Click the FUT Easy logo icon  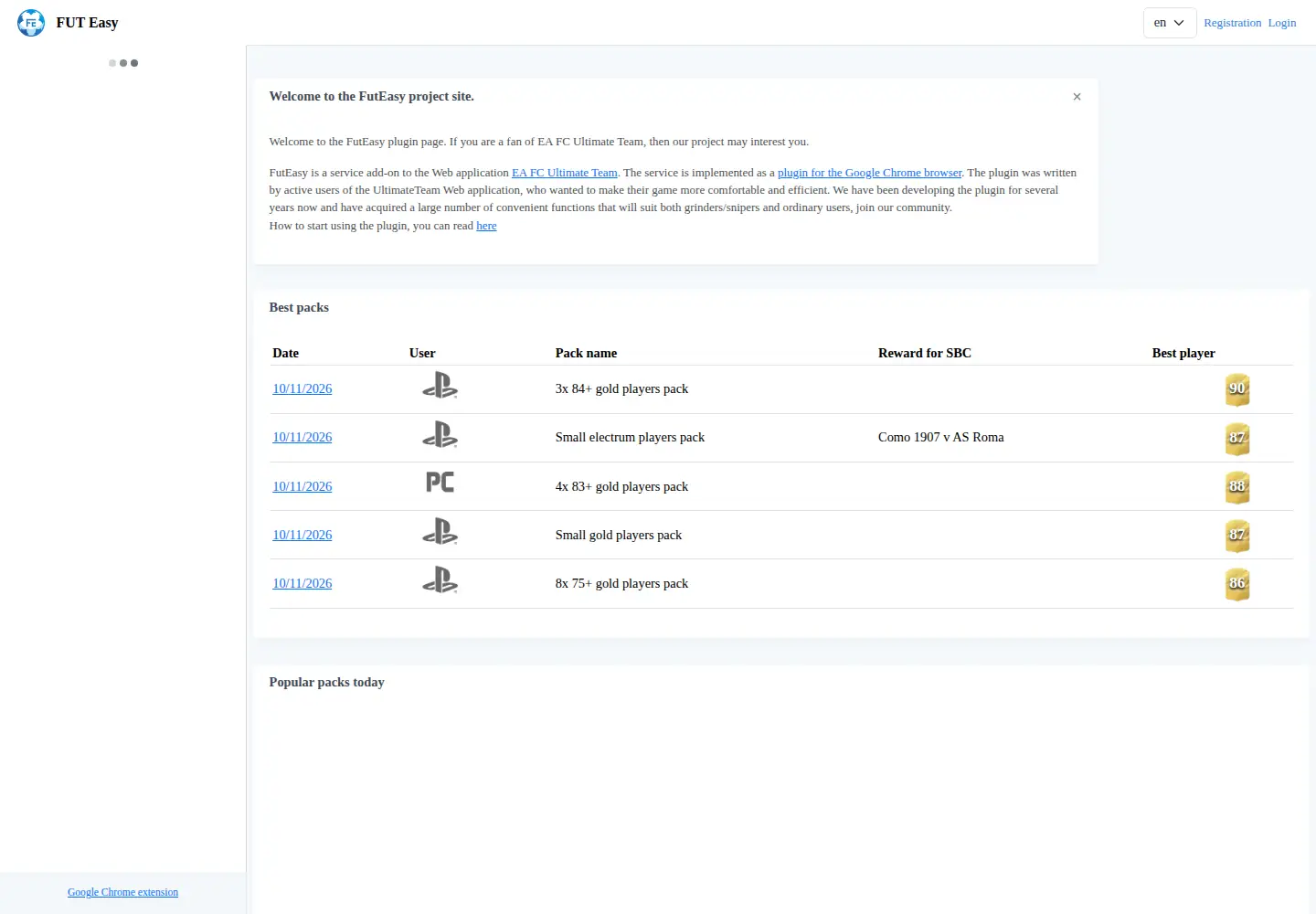pyautogui.click(x=31, y=23)
